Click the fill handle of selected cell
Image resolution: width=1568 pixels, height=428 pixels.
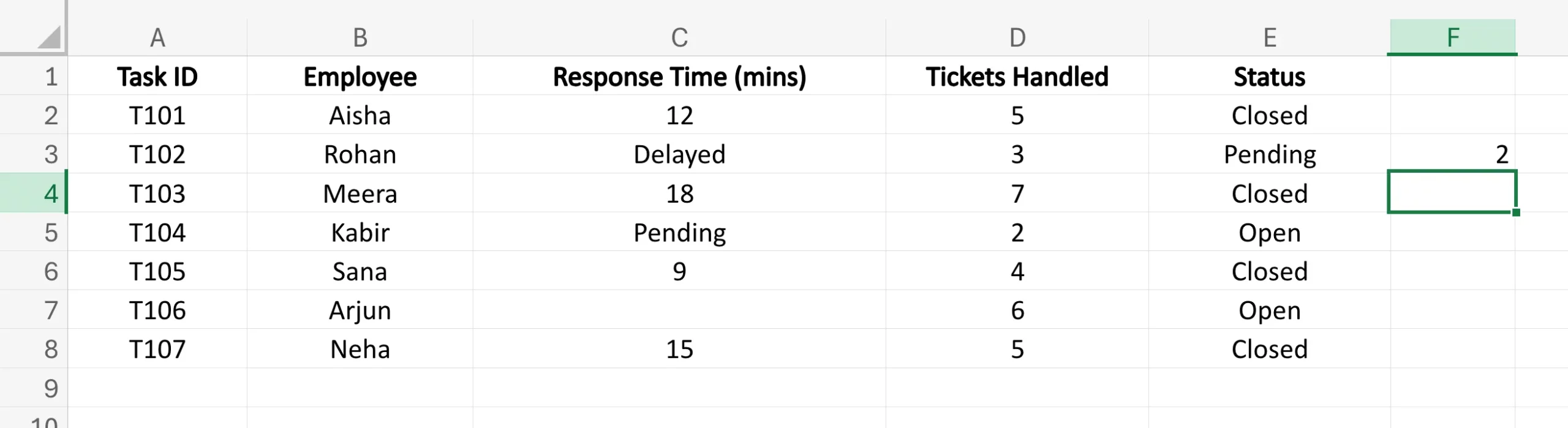(x=1515, y=212)
